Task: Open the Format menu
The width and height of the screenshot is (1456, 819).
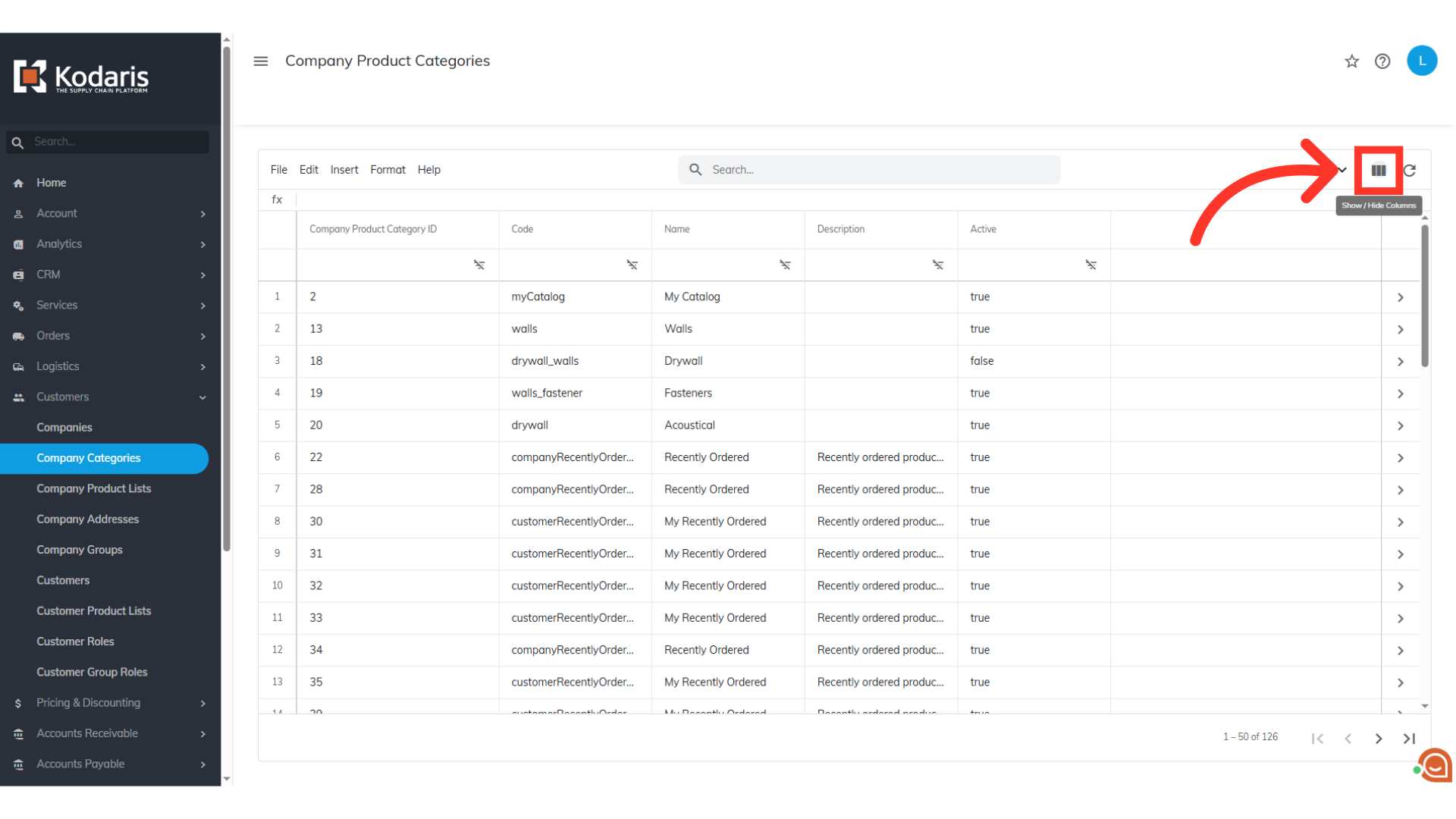Action: (388, 170)
